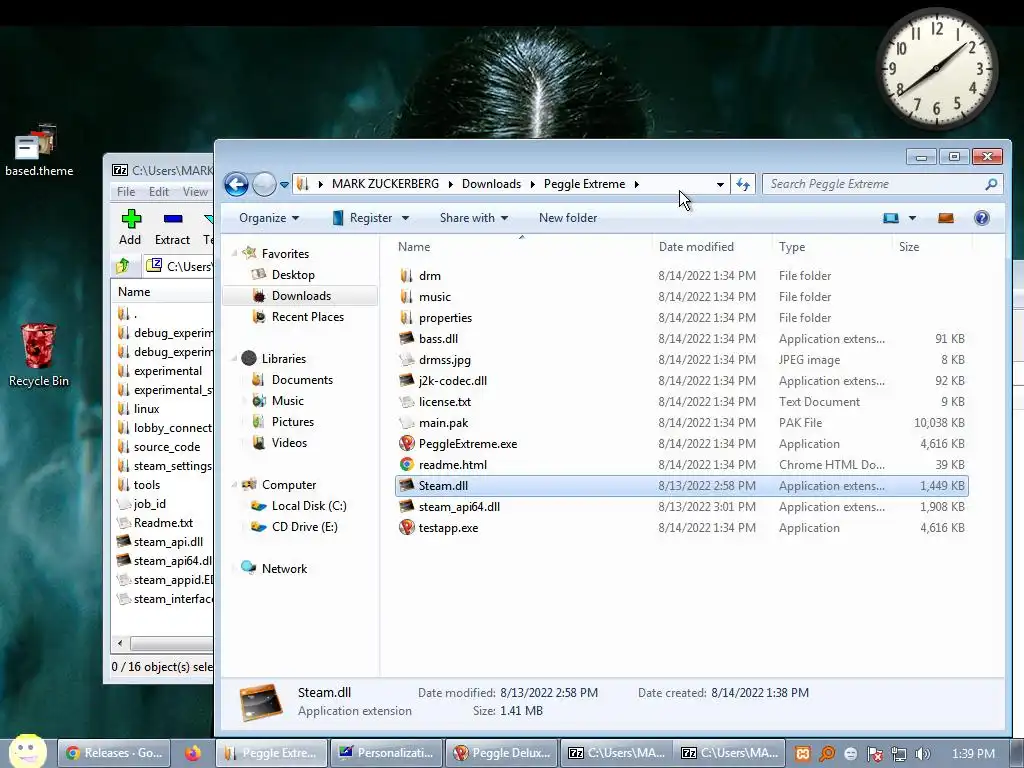Select the music folder in file list

435,296
